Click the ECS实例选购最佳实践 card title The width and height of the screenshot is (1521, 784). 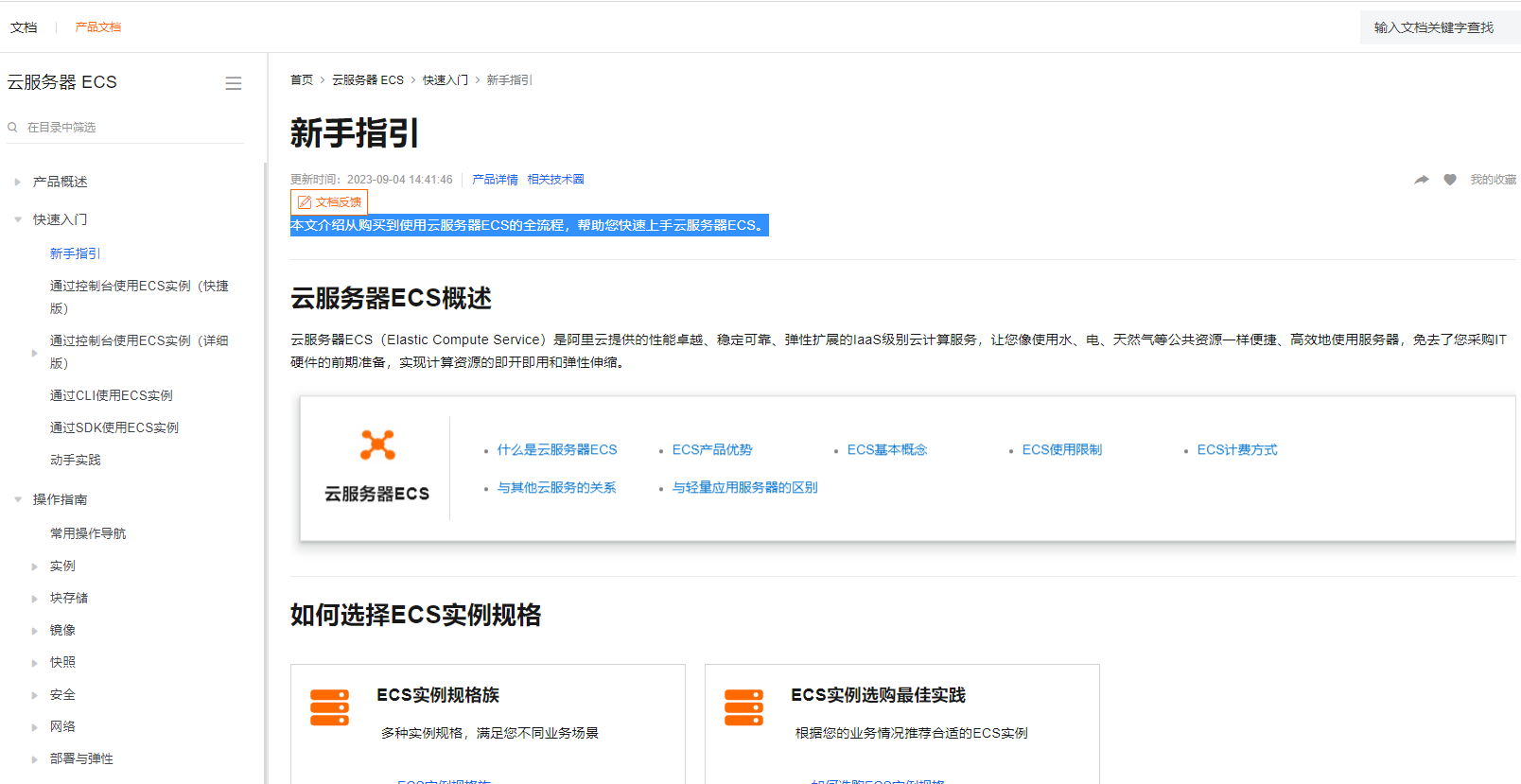coord(878,695)
